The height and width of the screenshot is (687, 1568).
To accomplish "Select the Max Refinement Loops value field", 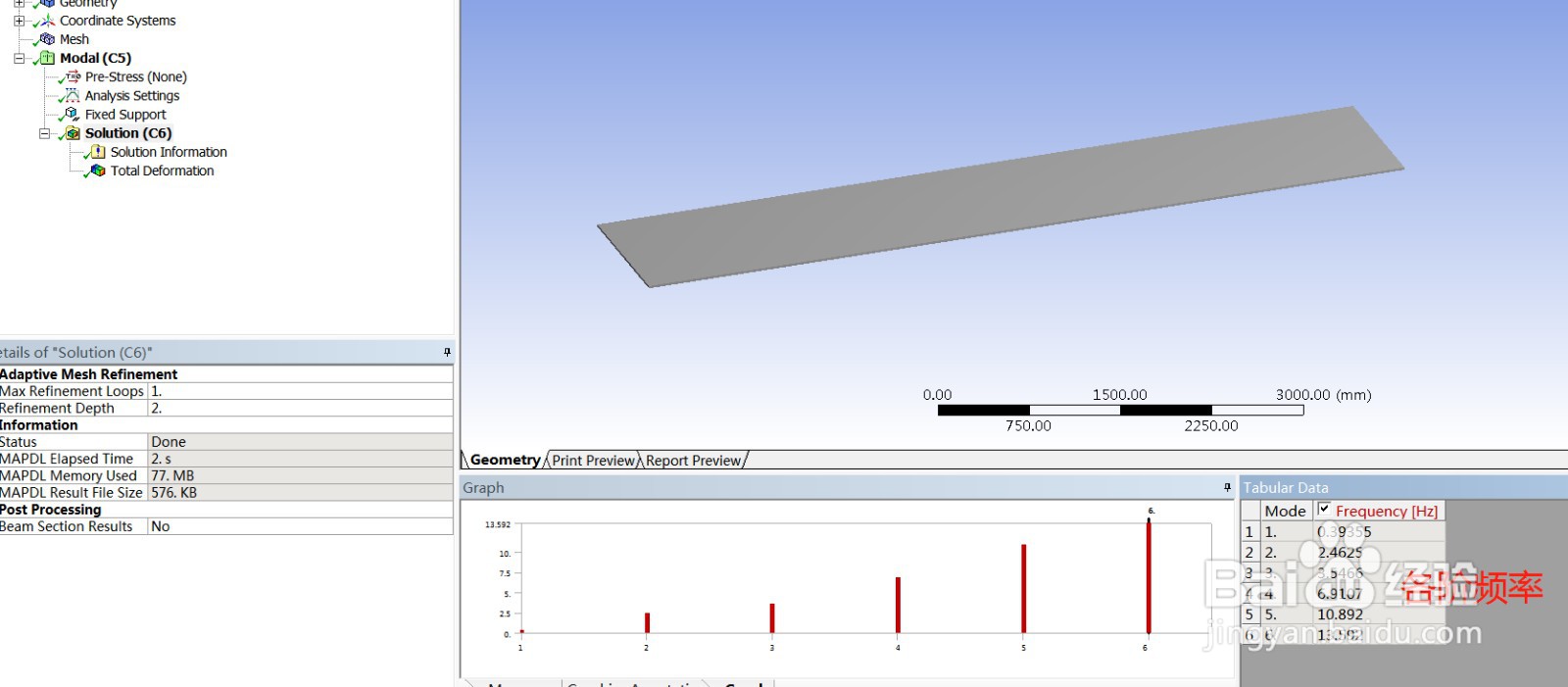I will [300, 391].
